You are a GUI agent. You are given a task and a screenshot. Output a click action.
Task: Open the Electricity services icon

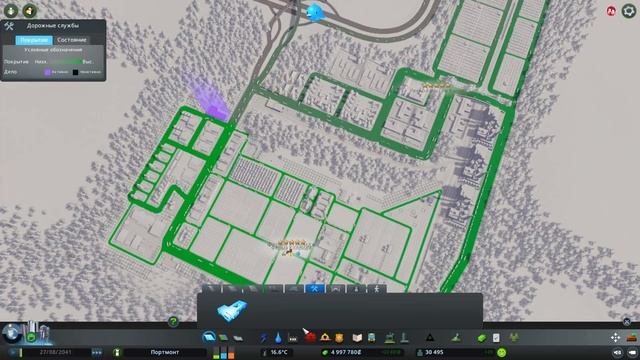pyautogui.click(x=264, y=338)
